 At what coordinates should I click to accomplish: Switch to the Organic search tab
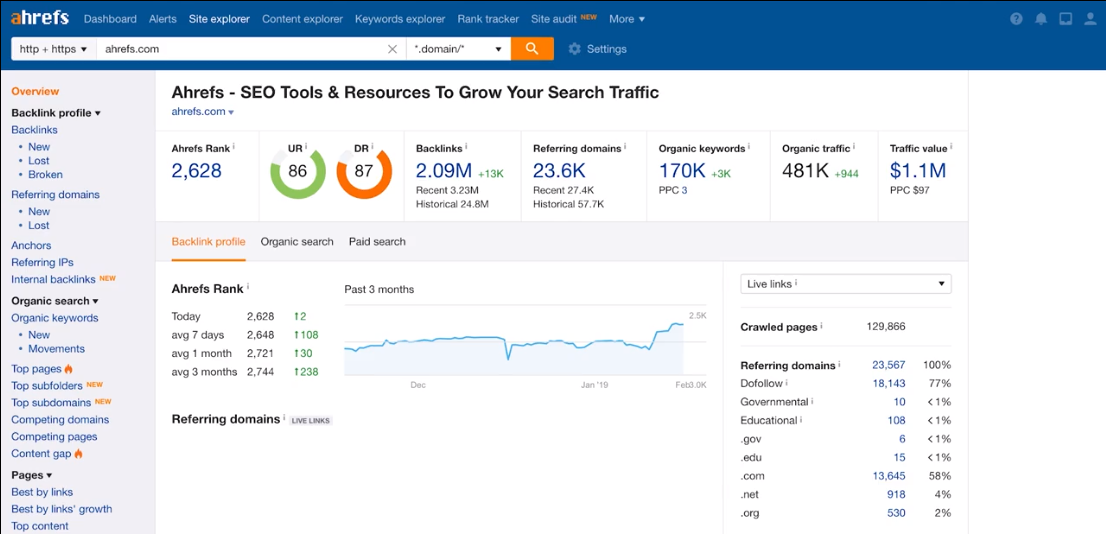tap(297, 241)
